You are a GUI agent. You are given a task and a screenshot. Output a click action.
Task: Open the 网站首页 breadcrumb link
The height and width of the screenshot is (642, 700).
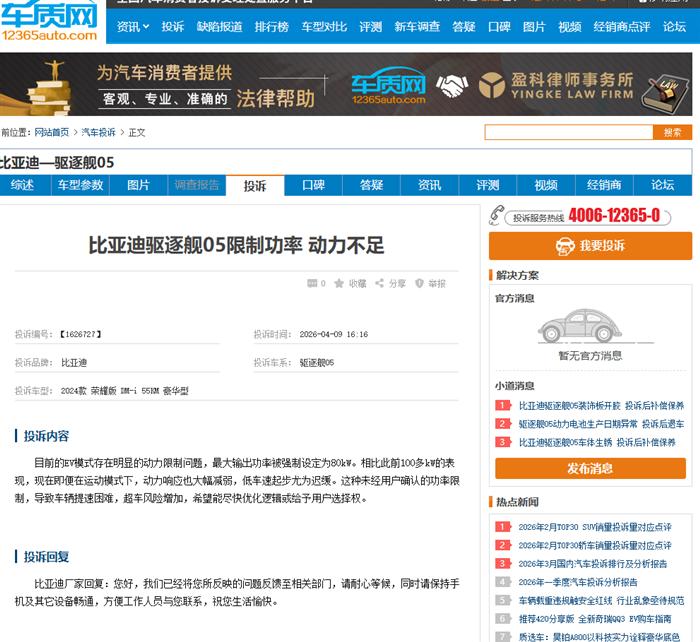pos(52,132)
